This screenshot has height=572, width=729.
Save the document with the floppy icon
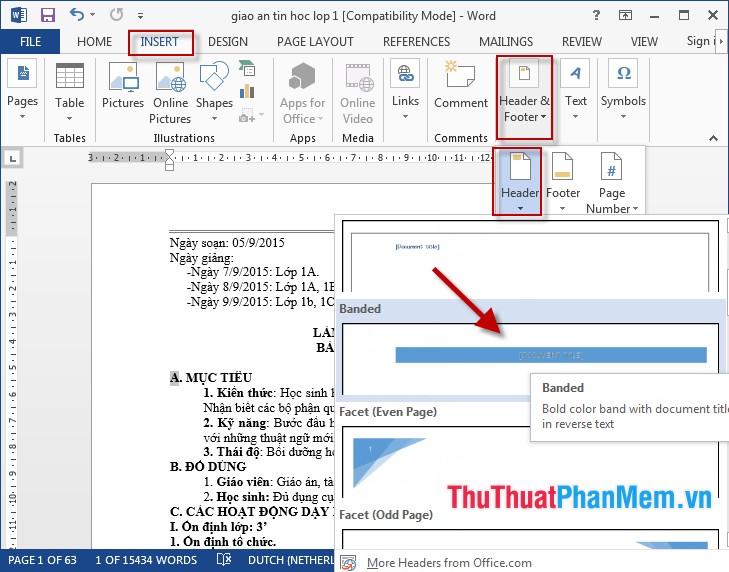pos(48,15)
